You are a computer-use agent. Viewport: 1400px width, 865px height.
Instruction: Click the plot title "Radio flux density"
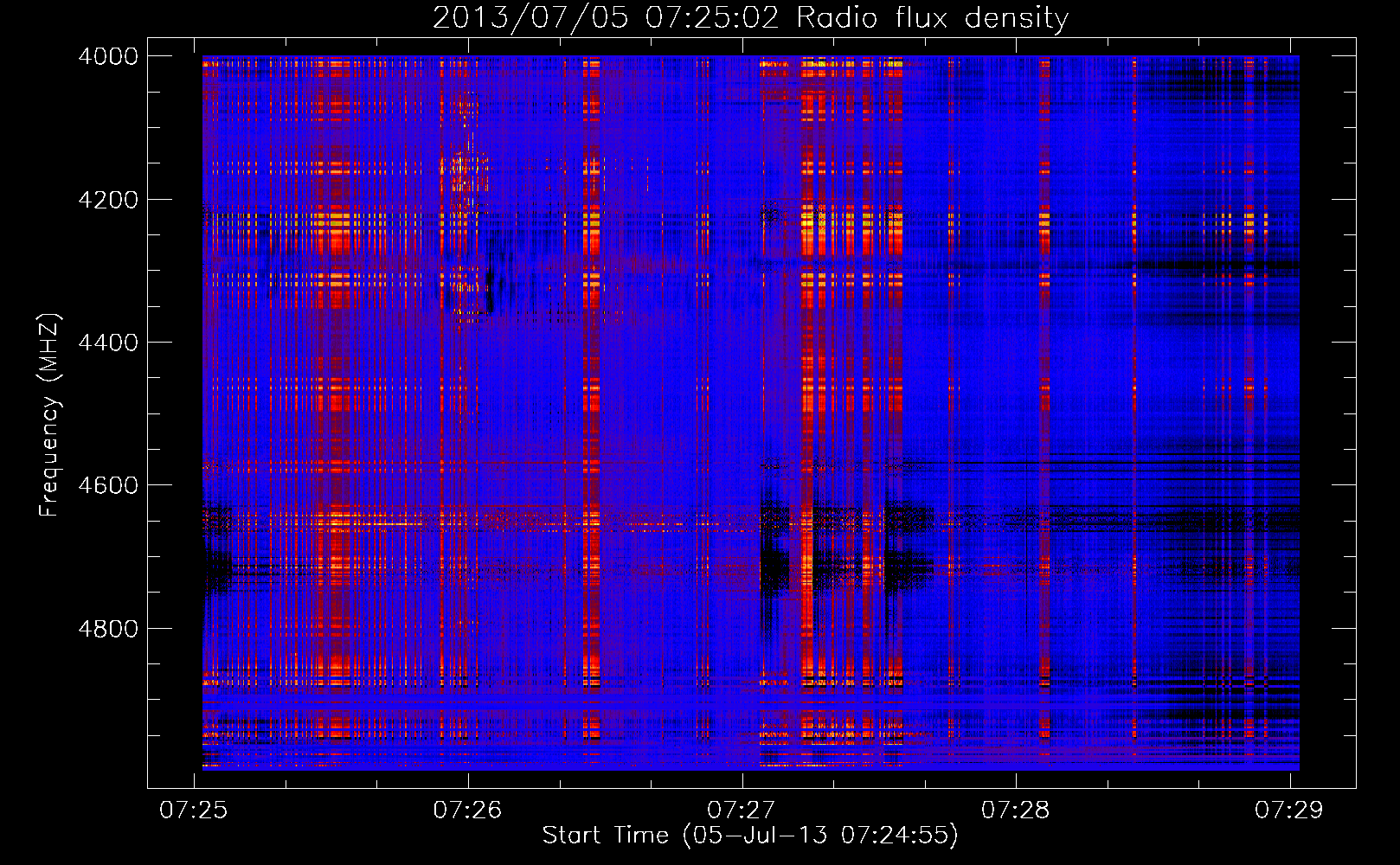(x=932, y=17)
